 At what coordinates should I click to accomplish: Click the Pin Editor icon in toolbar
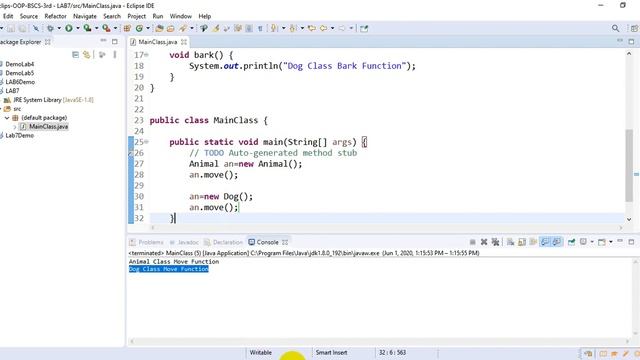pyautogui.click(x=364, y=28)
